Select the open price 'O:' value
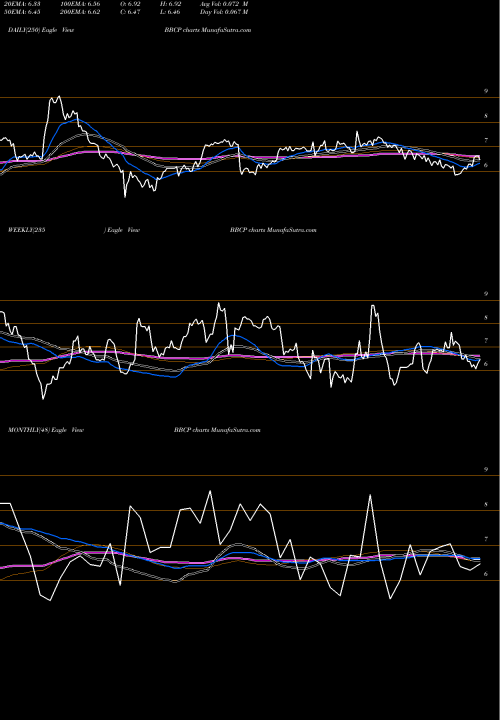The height and width of the screenshot is (720, 500). point(130,4)
